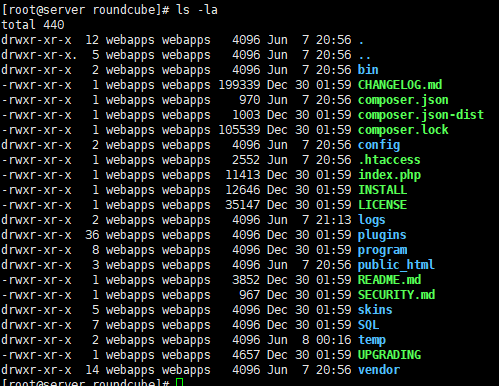Select the 'SQL' directory name
499x386 pixels.
coord(368,325)
